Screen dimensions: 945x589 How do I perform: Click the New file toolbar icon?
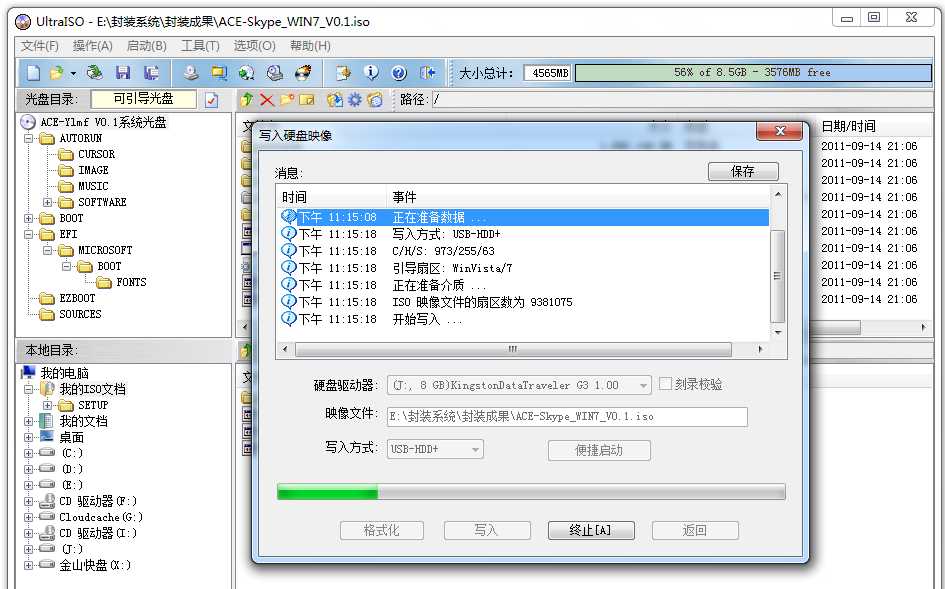coord(34,73)
